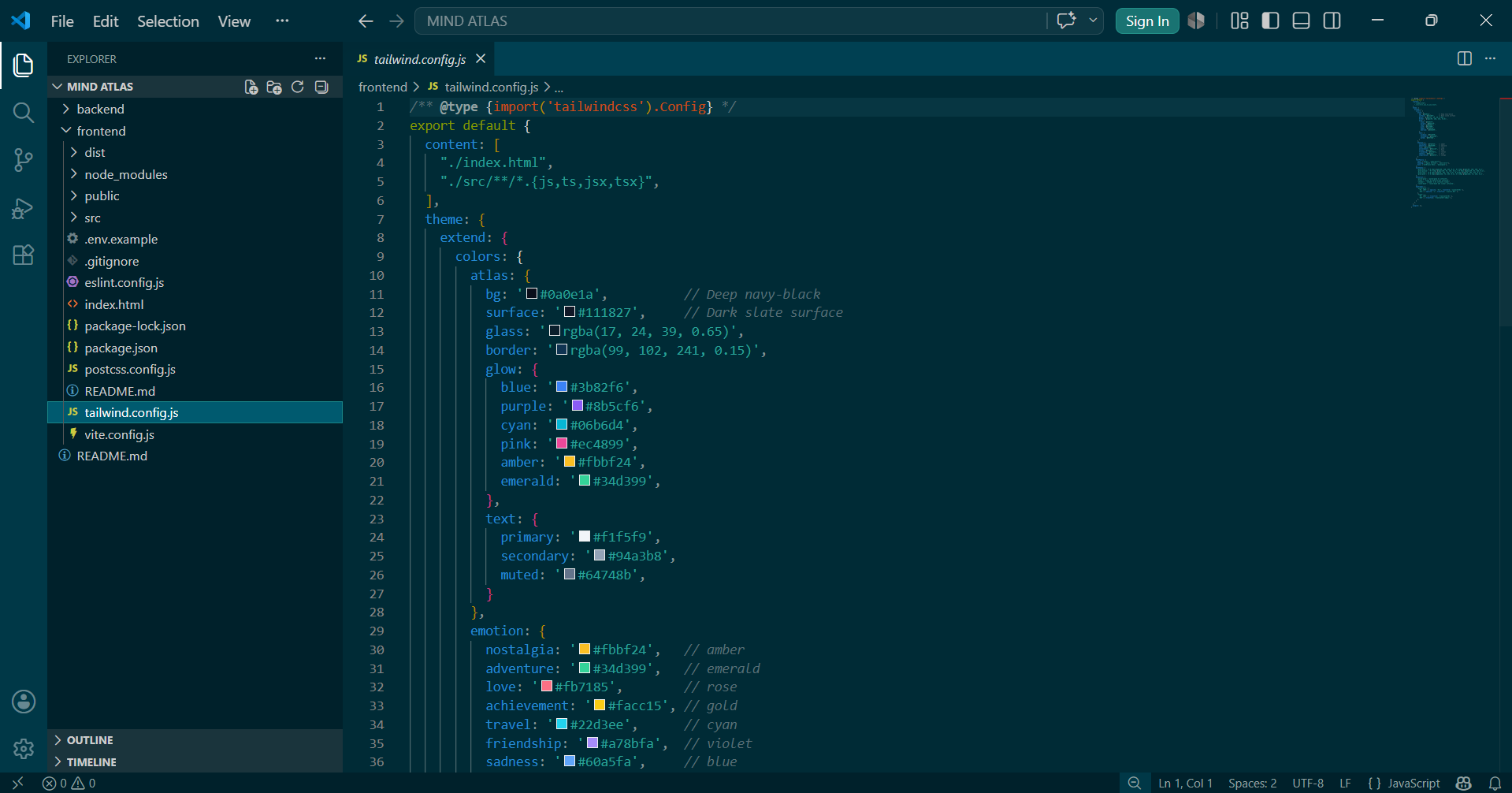Open the Accounts icon in activity bar

[24, 702]
